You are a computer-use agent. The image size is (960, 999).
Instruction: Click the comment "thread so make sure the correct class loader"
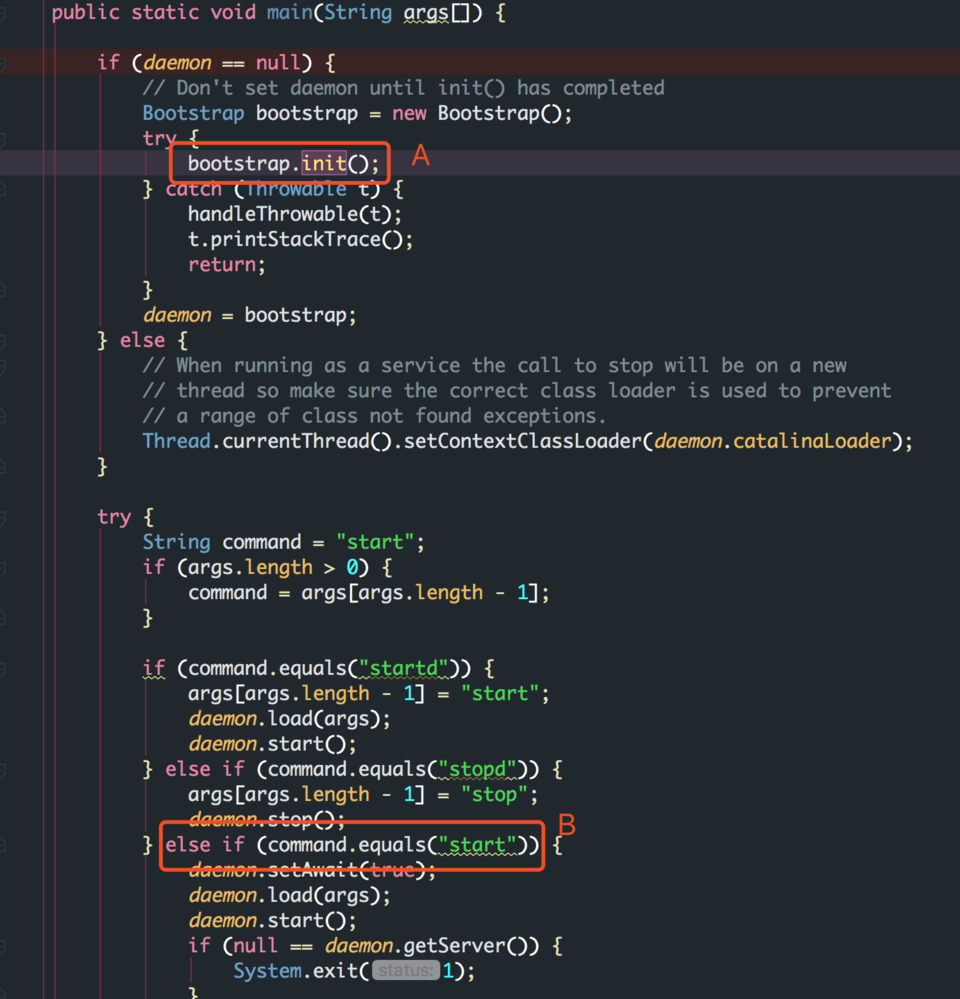click(517, 391)
